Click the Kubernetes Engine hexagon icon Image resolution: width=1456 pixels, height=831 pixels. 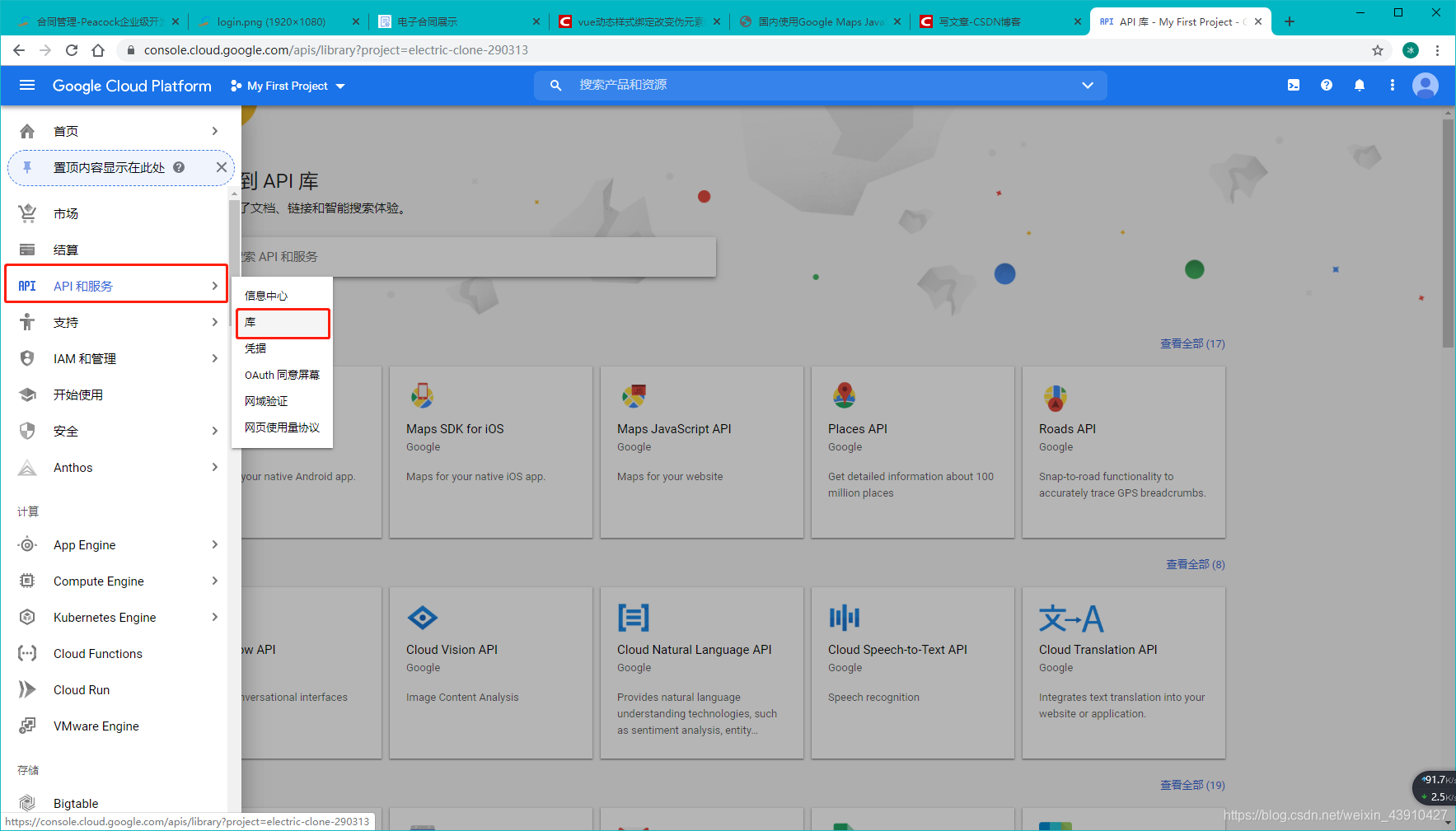click(x=27, y=617)
